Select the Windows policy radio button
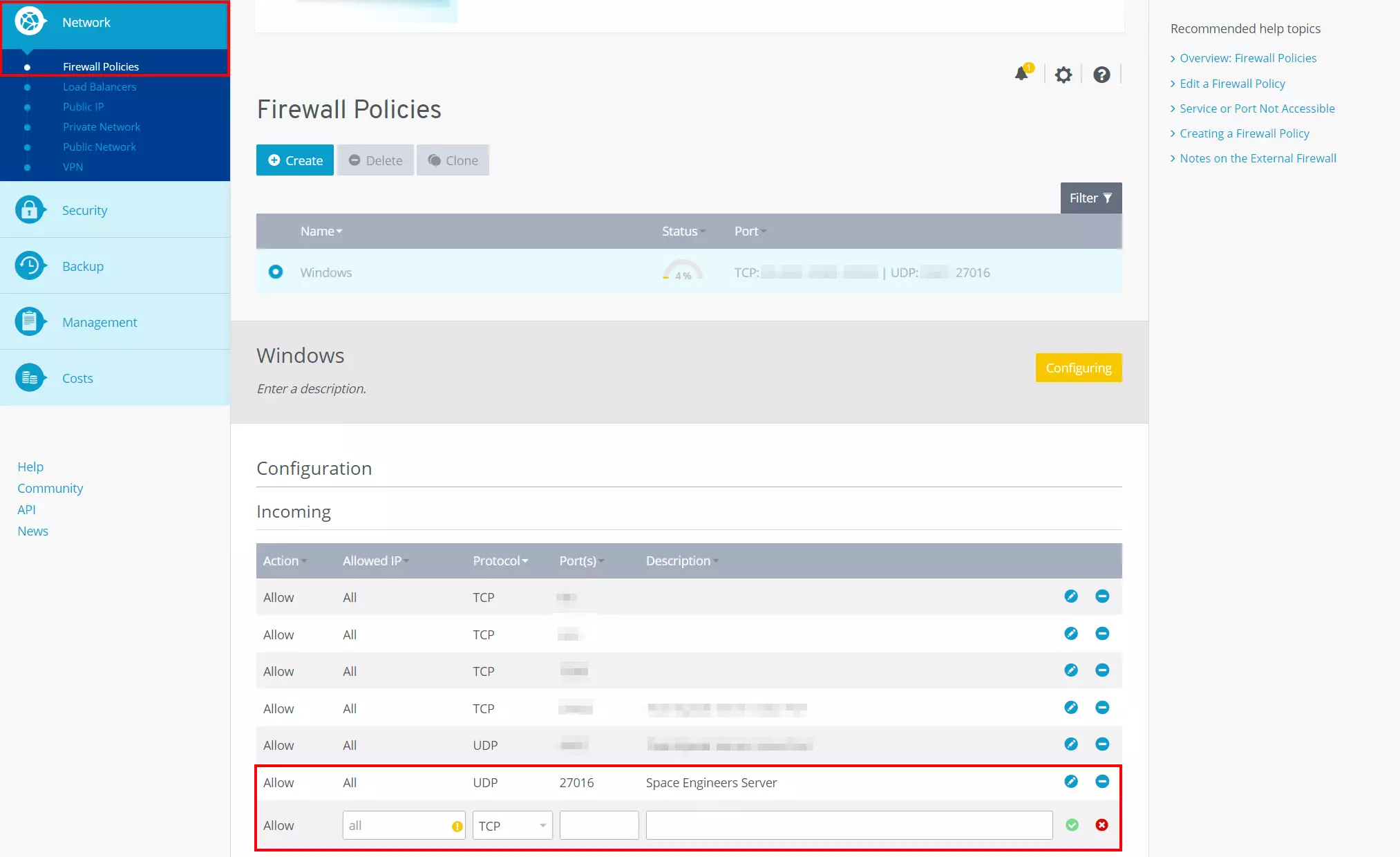 click(275, 272)
